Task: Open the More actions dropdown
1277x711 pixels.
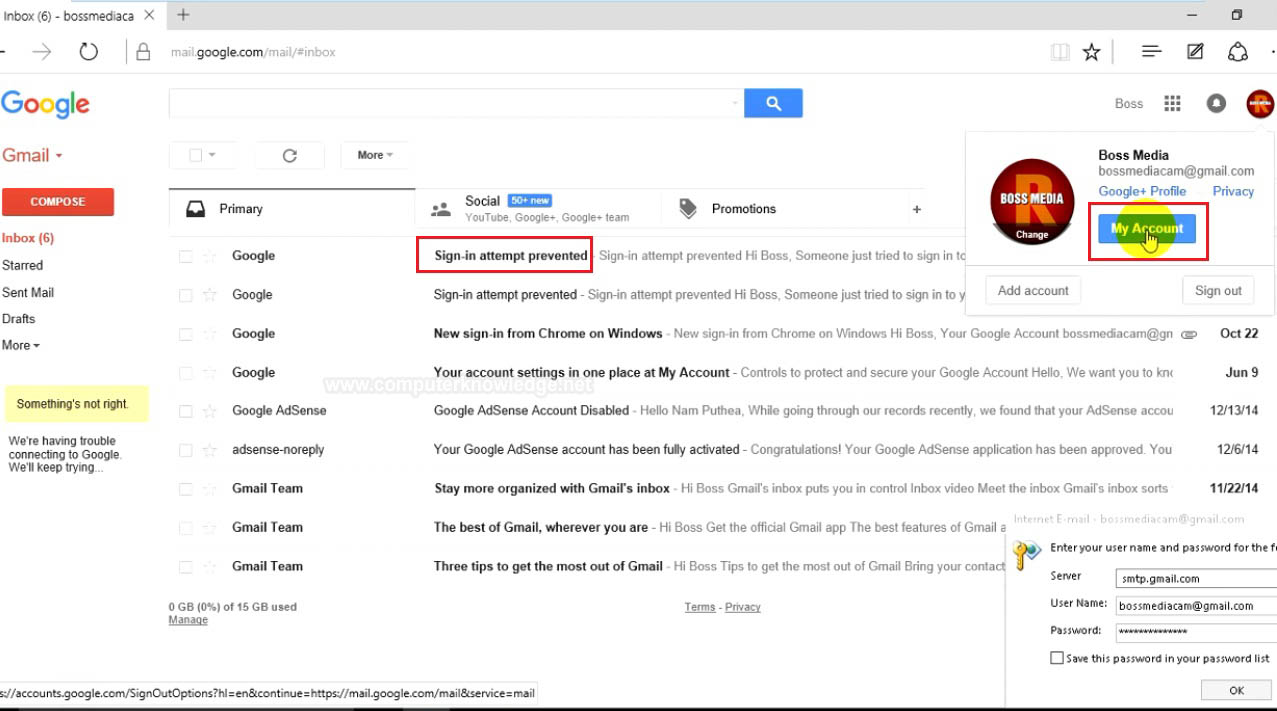Action: click(375, 155)
